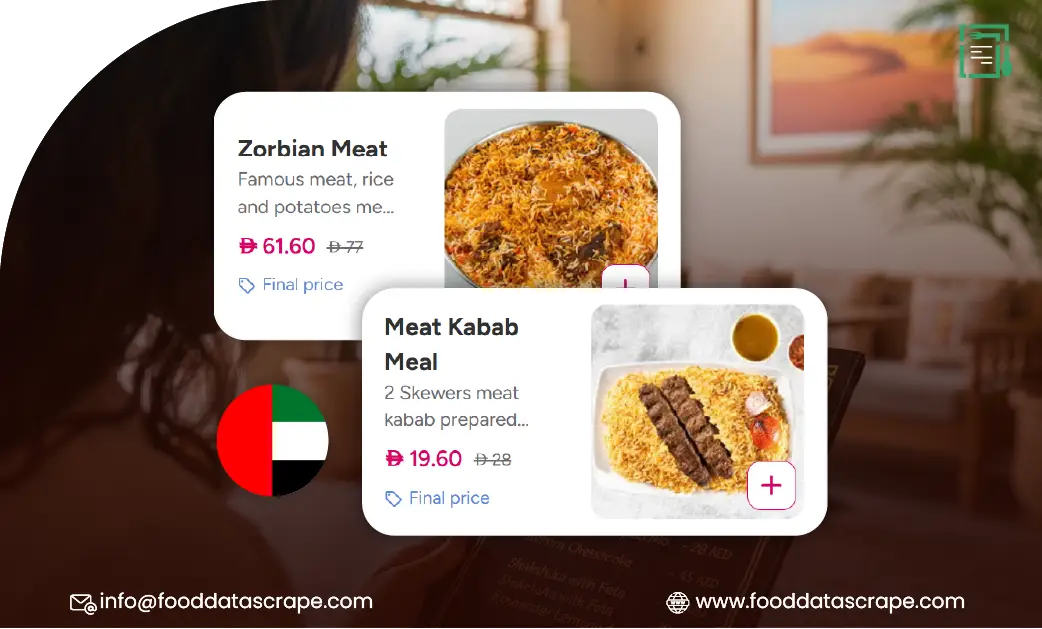Click the 61.60 discounted price
Viewport: 1042px width, 629px height.
pos(277,246)
